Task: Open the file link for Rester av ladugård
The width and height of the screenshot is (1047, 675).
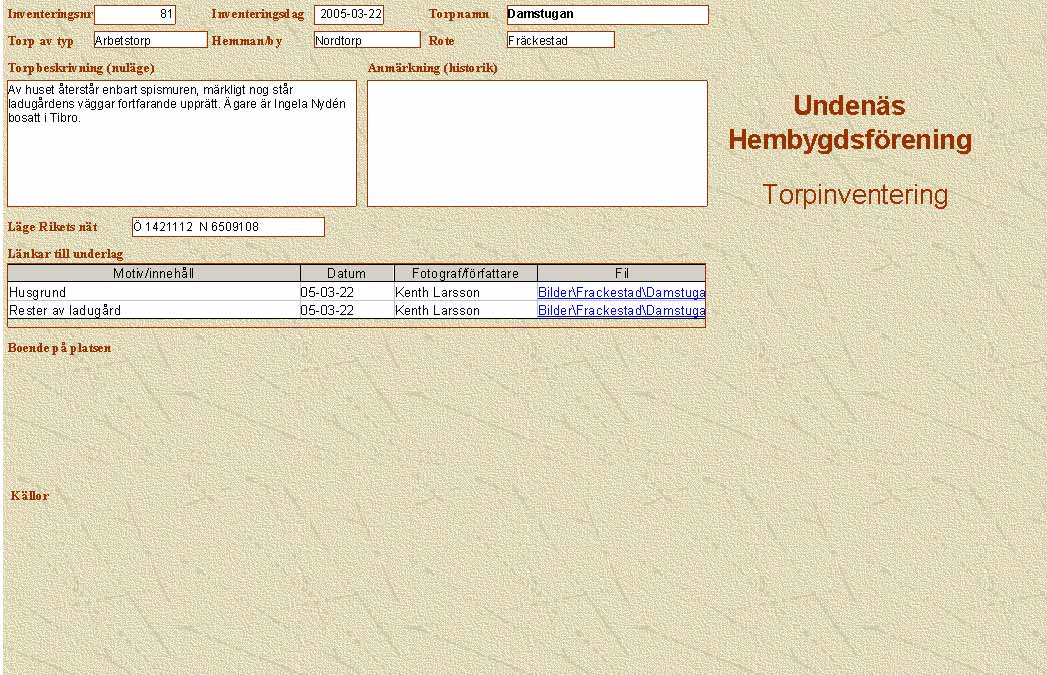Action: (x=621, y=311)
